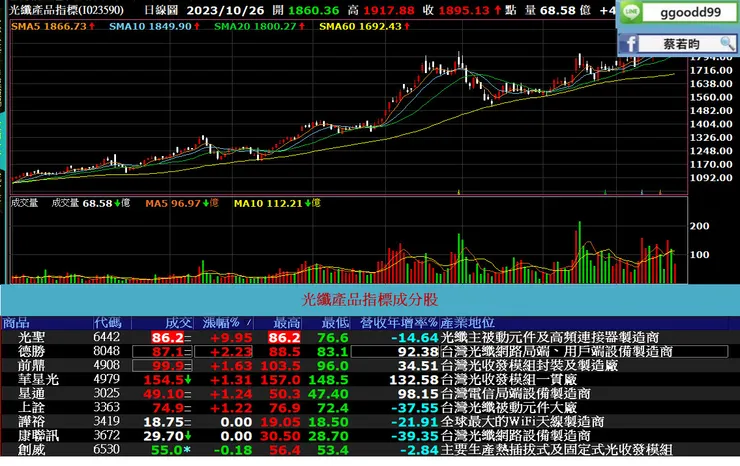Click the Facebook icon

coord(629,44)
